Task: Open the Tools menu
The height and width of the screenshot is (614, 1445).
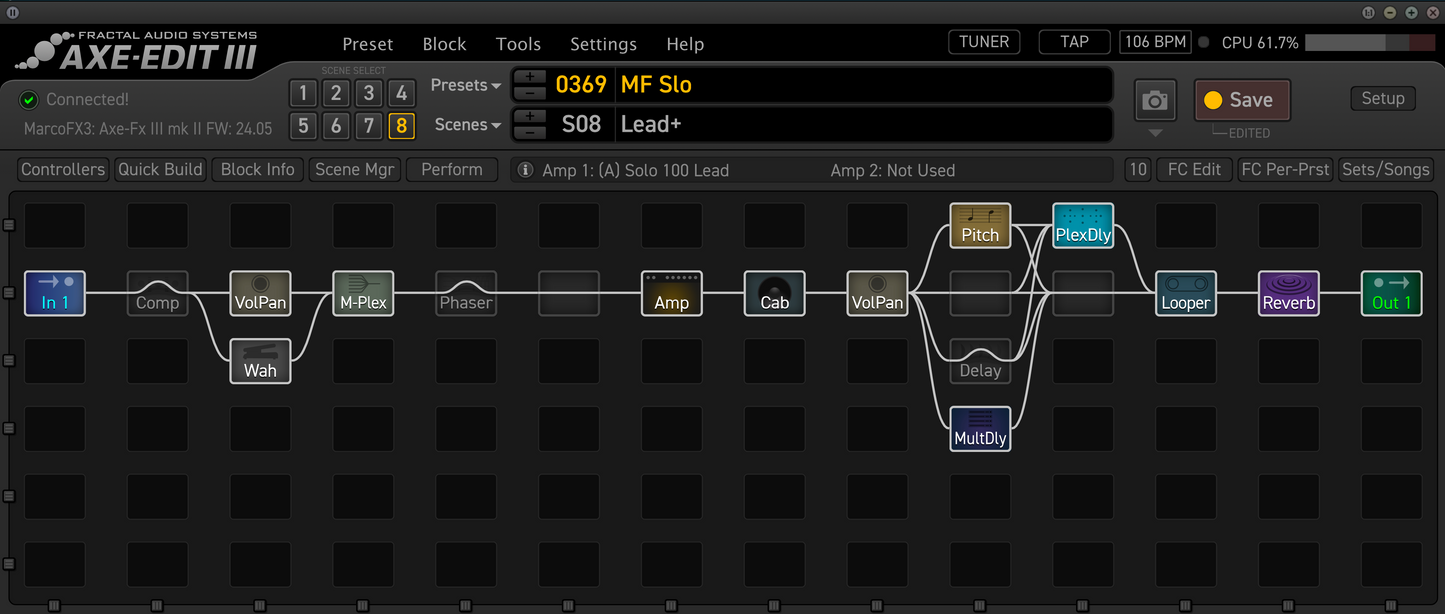Action: 518,44
